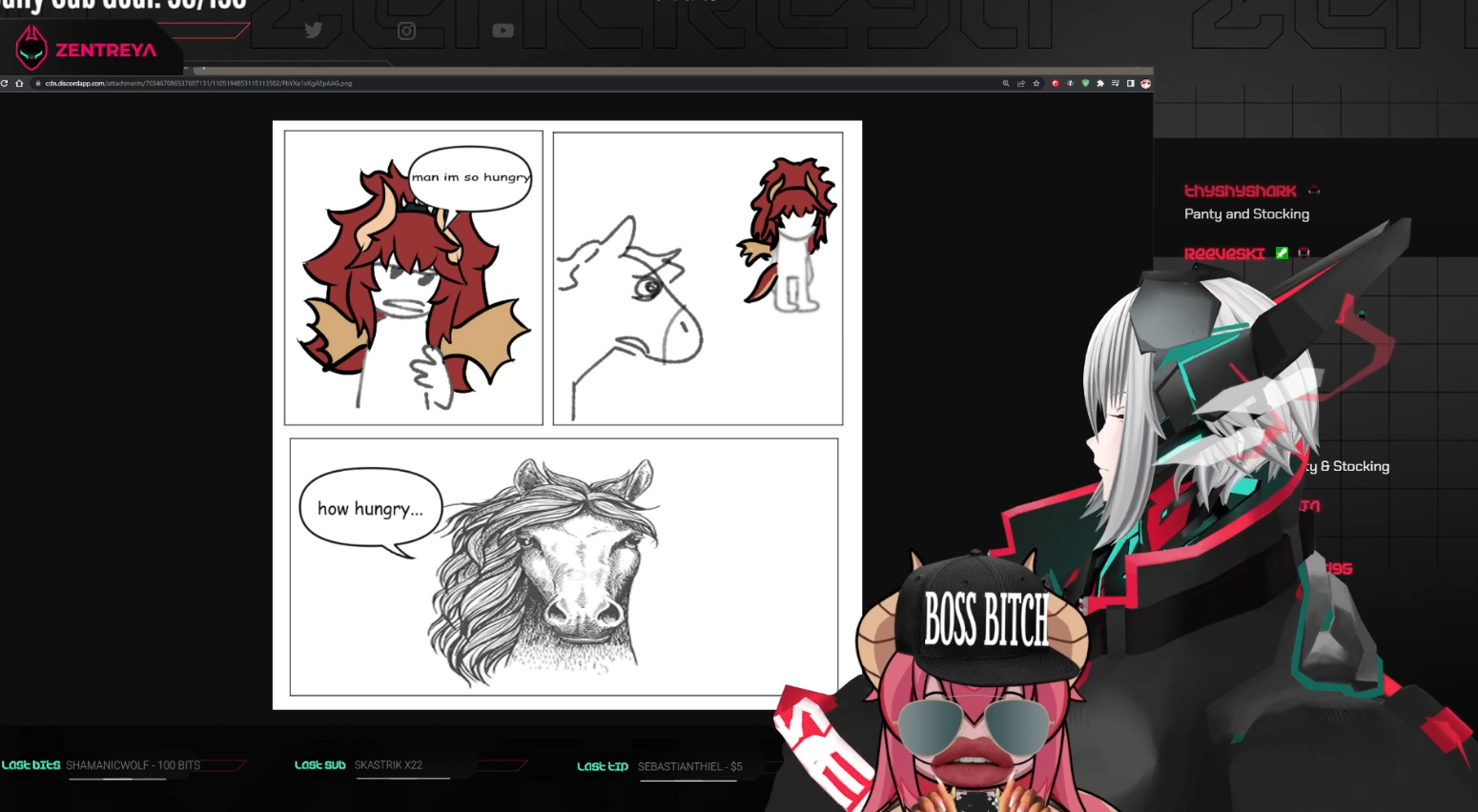This screenshot has height=812, width=1478.
Task: Bookmark this page with the star icon
Action: click(x=1037, y=83)
